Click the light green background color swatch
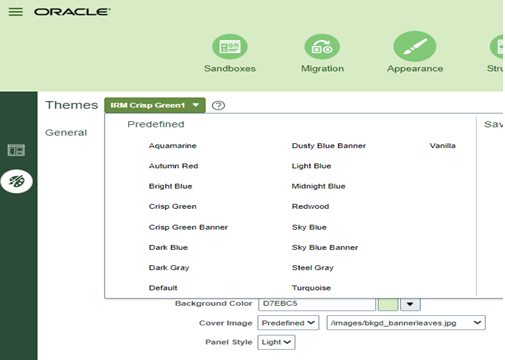The height and width of the screenshot is (360, 505). click(388, 304)
